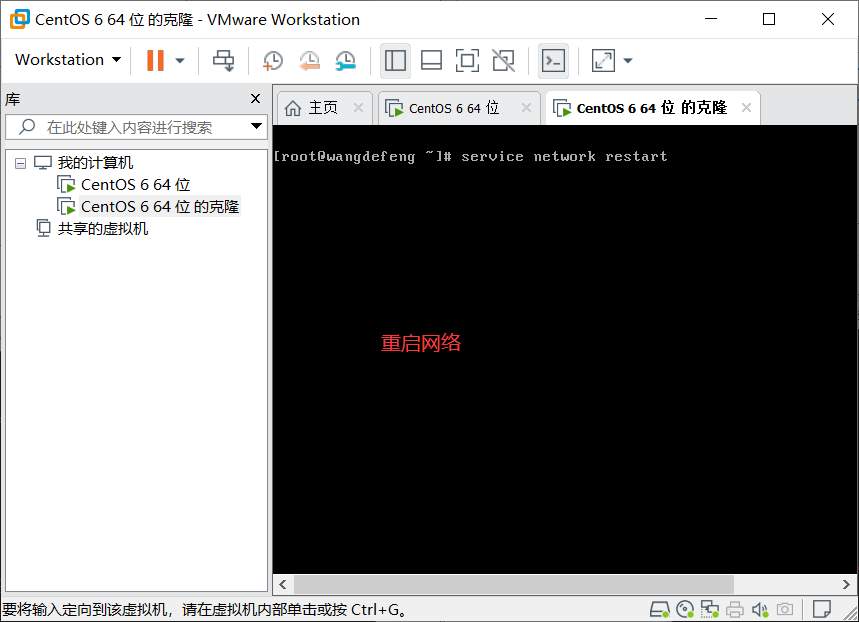Open the Workstation menu
Screen dimensions: 859x622
65,60
